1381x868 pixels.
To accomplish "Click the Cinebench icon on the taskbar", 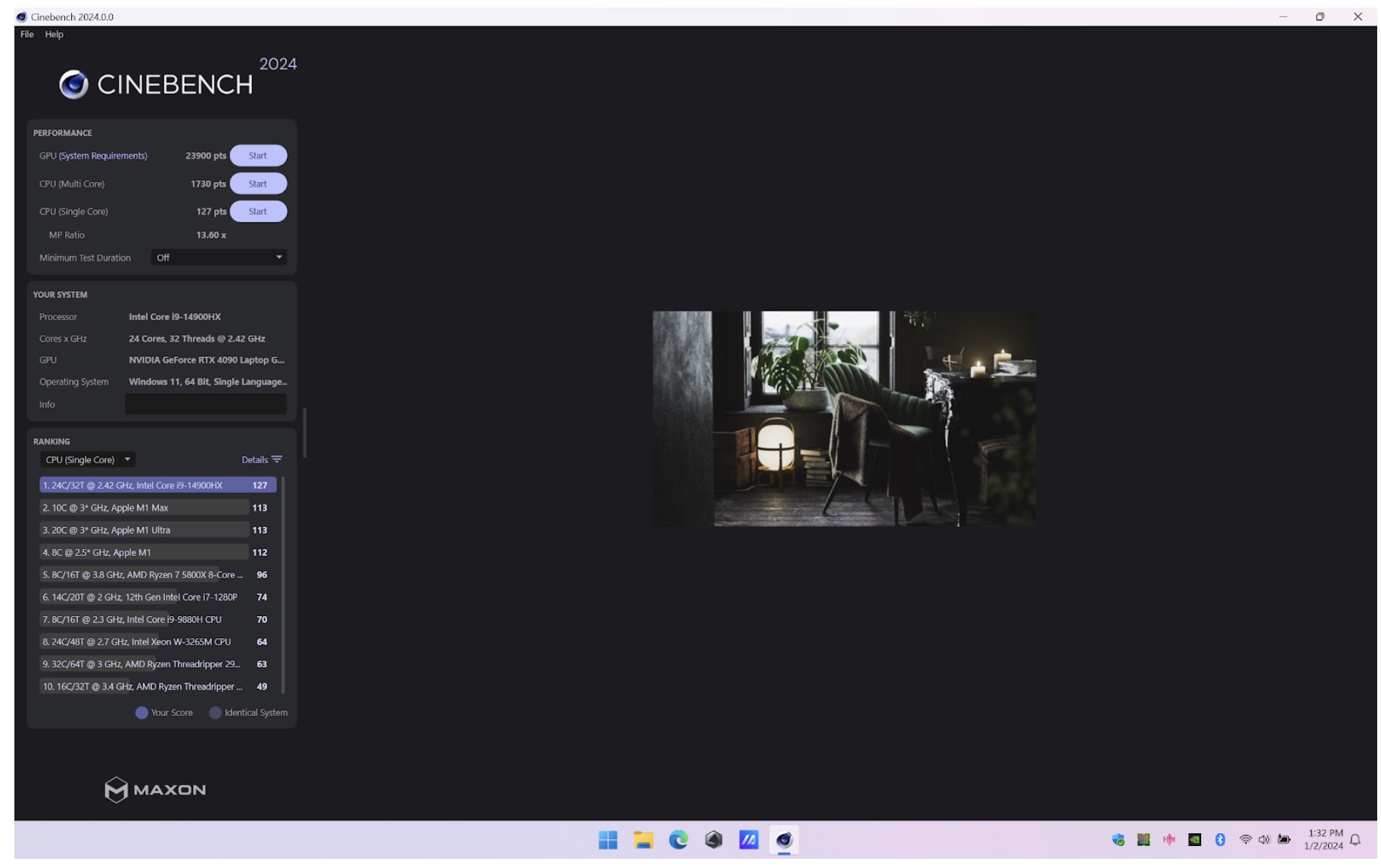I will 784,839.
